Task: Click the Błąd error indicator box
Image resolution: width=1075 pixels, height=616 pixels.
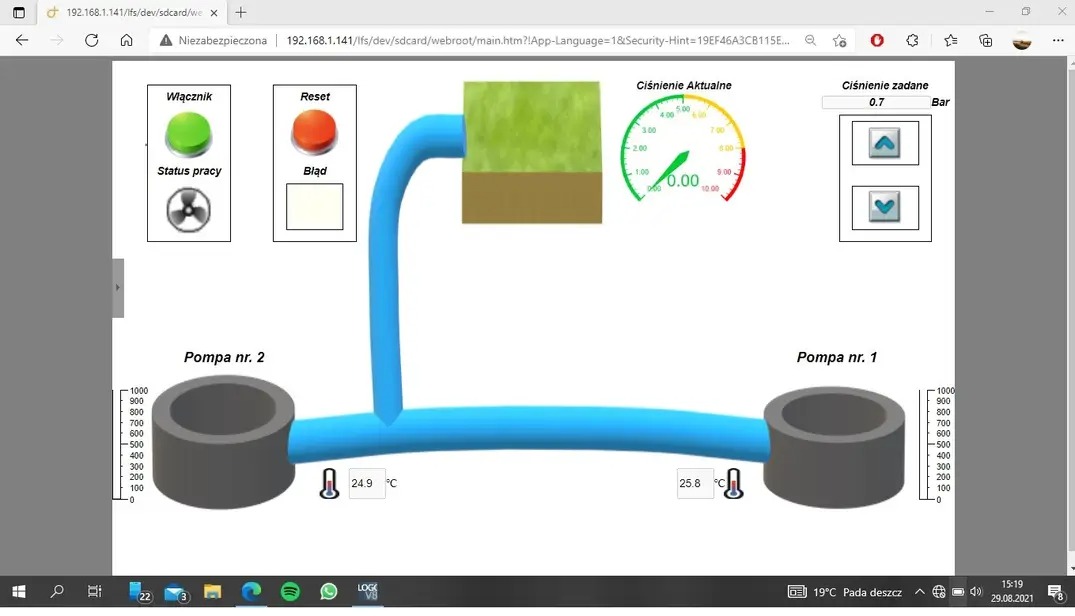Action: point(314,207)
